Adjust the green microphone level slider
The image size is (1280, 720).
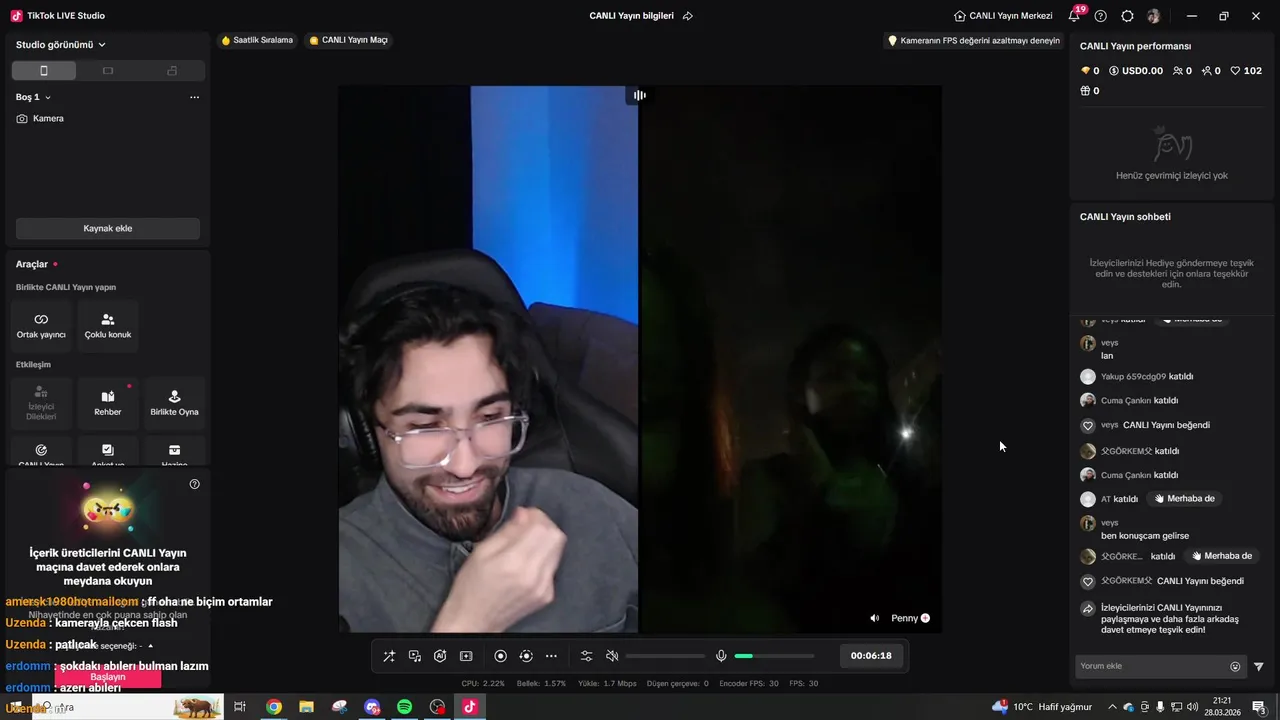click(x=775, y=656)
